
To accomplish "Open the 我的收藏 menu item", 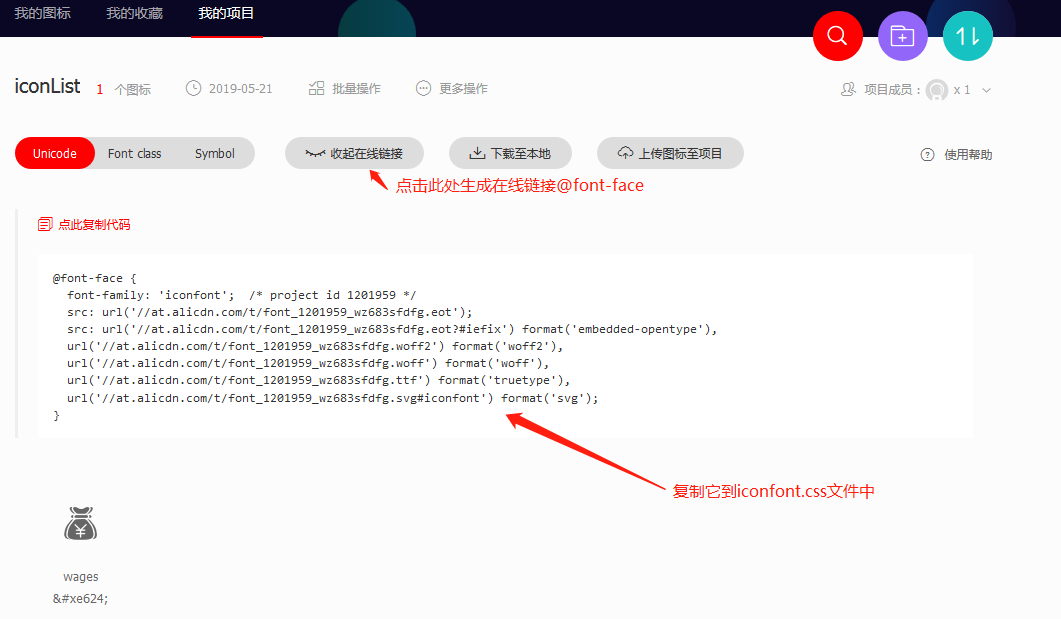I will (x=134, y=14).
